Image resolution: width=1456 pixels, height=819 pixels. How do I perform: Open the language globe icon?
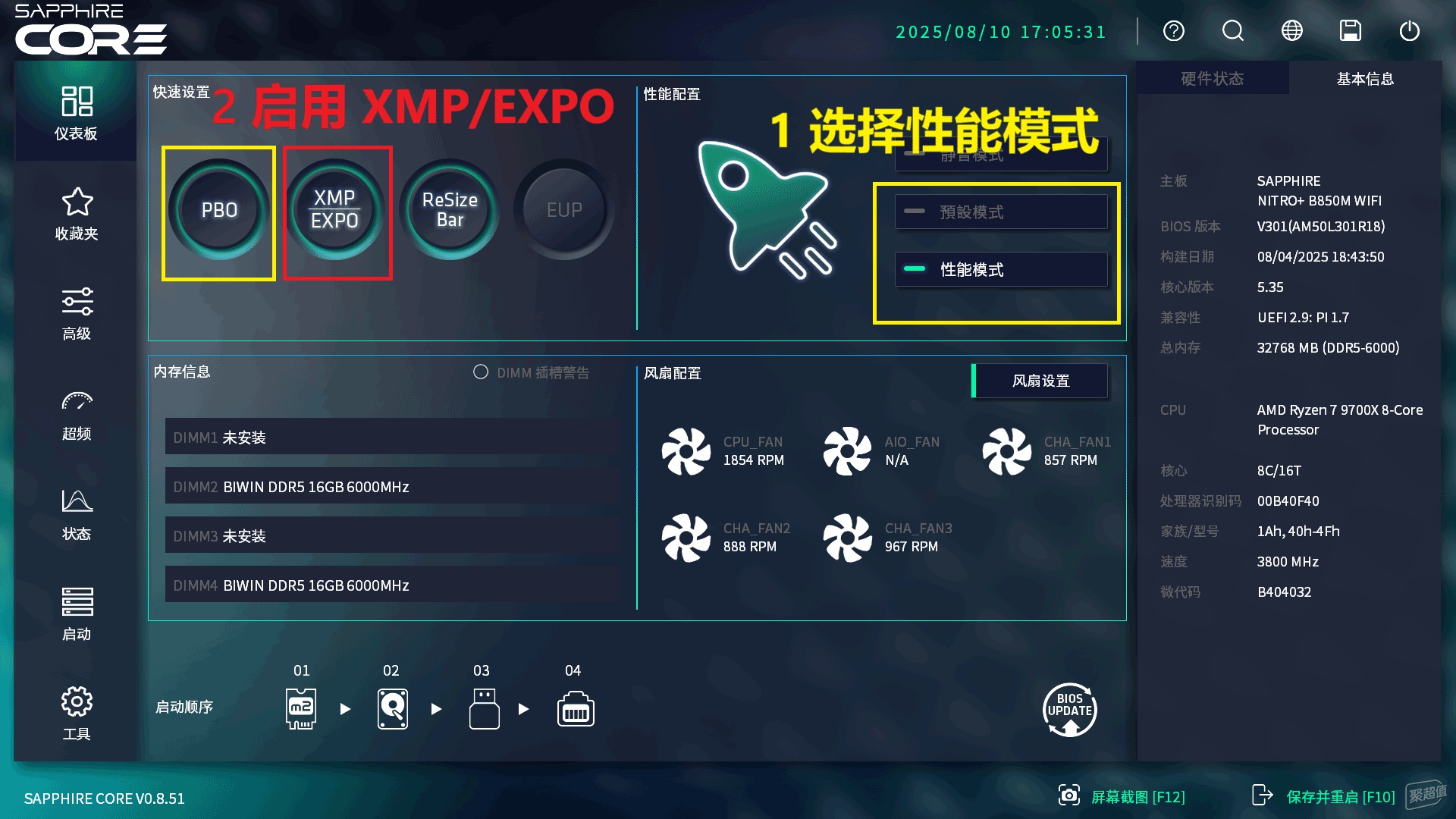(1292, 31)
